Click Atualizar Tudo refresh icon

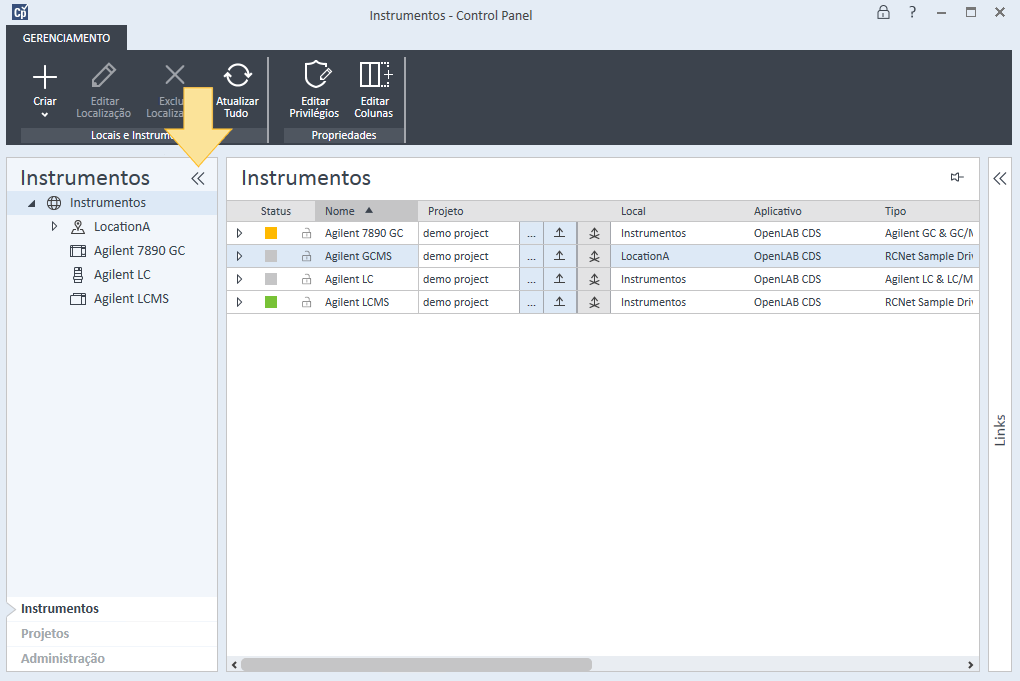(237, 75)
